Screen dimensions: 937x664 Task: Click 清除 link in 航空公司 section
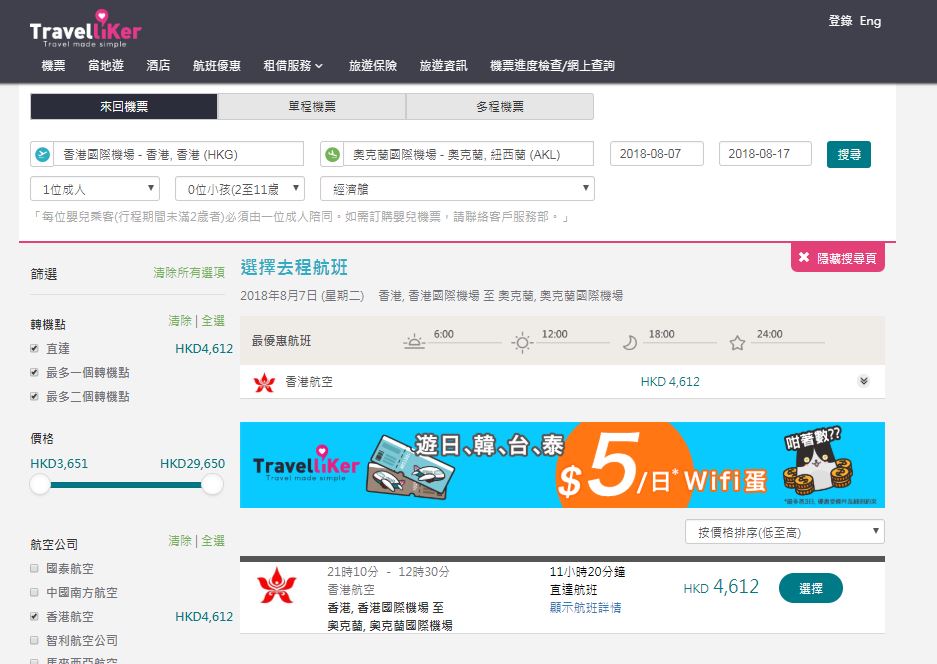point(180,541)
